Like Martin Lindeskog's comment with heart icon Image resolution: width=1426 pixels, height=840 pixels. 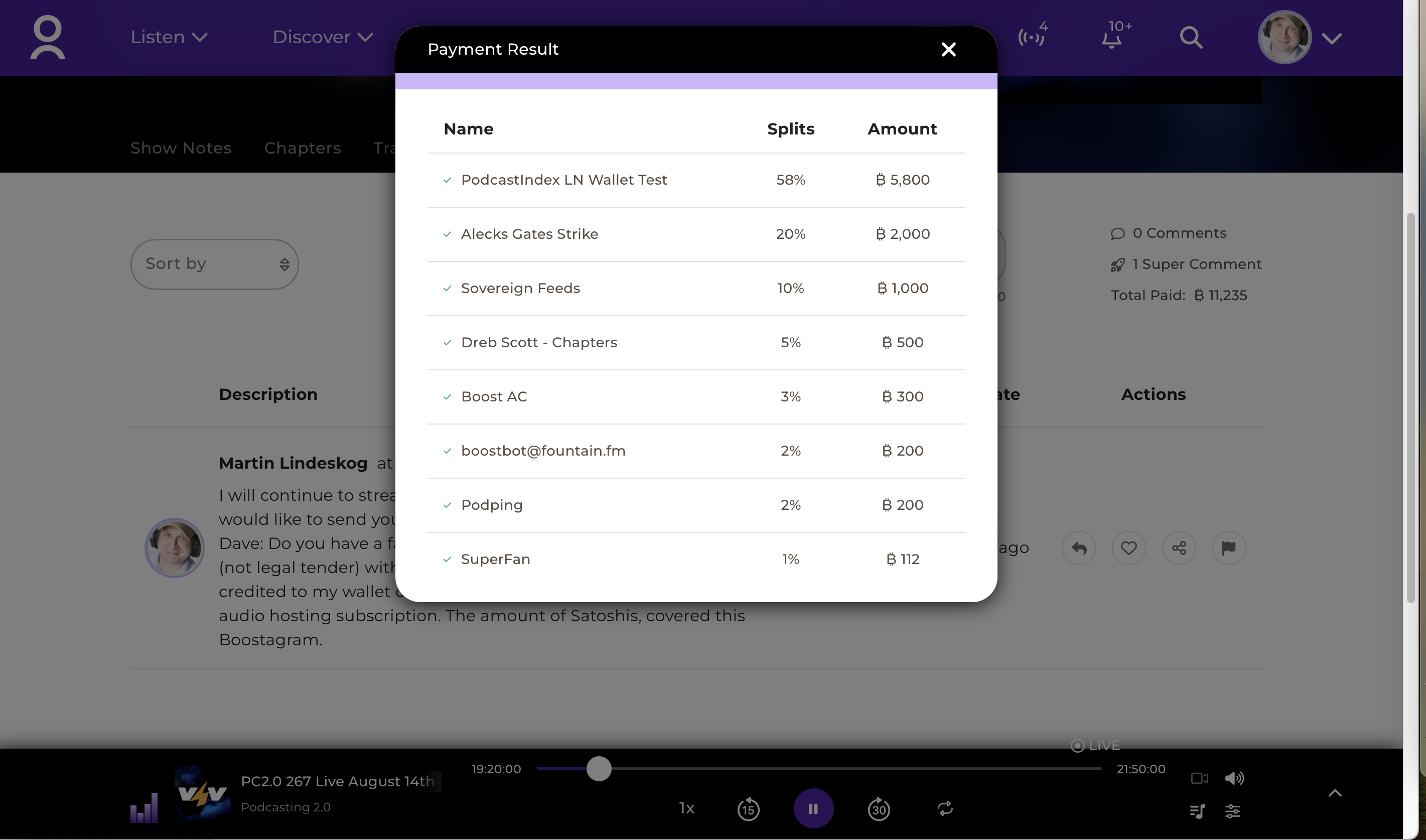[x=1129, y=548]
